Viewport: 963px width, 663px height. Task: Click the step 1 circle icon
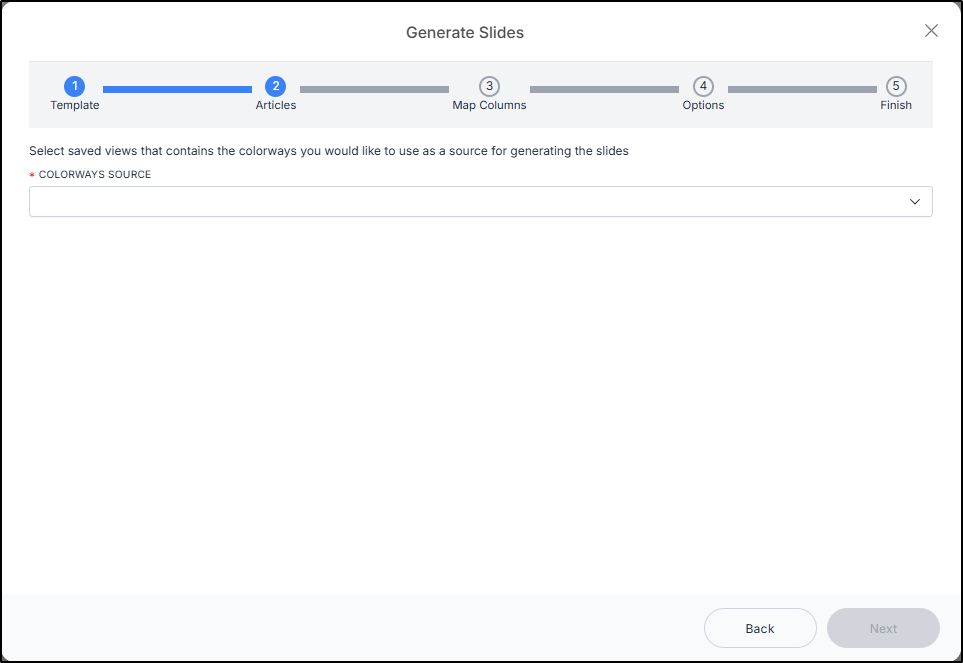[74, 86]
